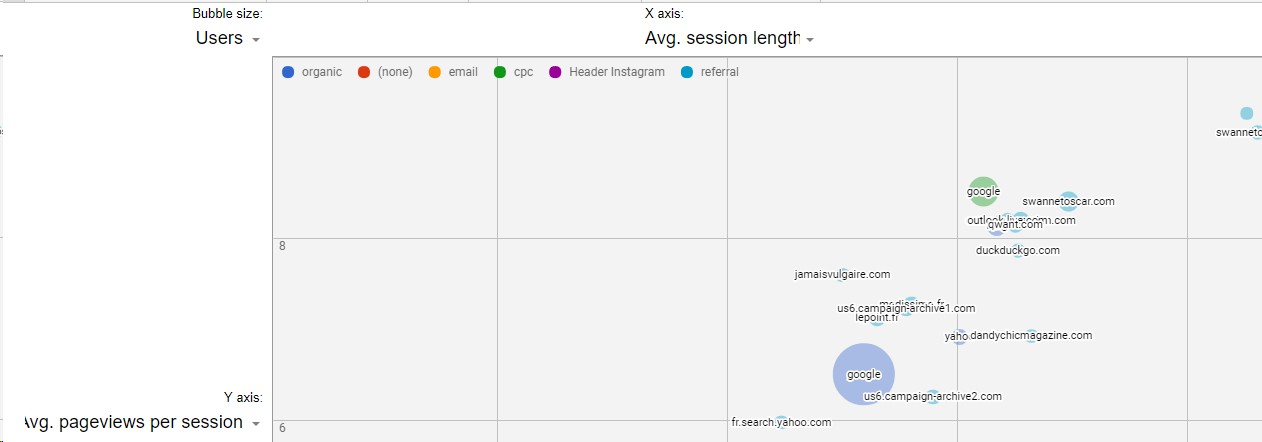Image resolution: width=1262 pixels, height=442 pixels.
Task: Click the email legend orange dot
Action: pyautogui.click(x=434, y=72)
